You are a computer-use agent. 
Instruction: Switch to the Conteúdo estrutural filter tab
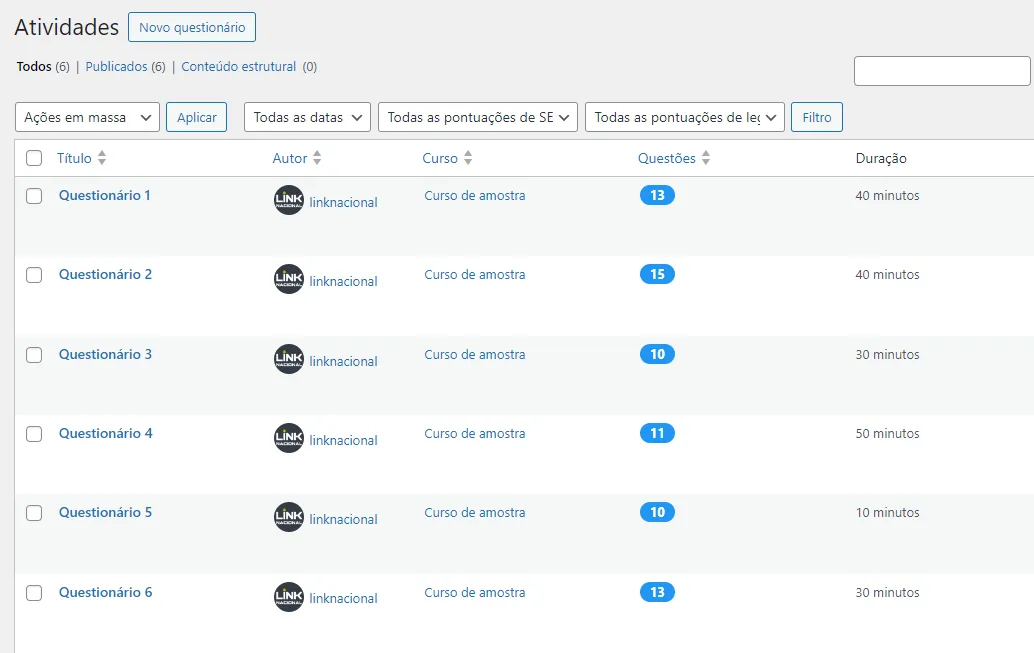point(238,67)
